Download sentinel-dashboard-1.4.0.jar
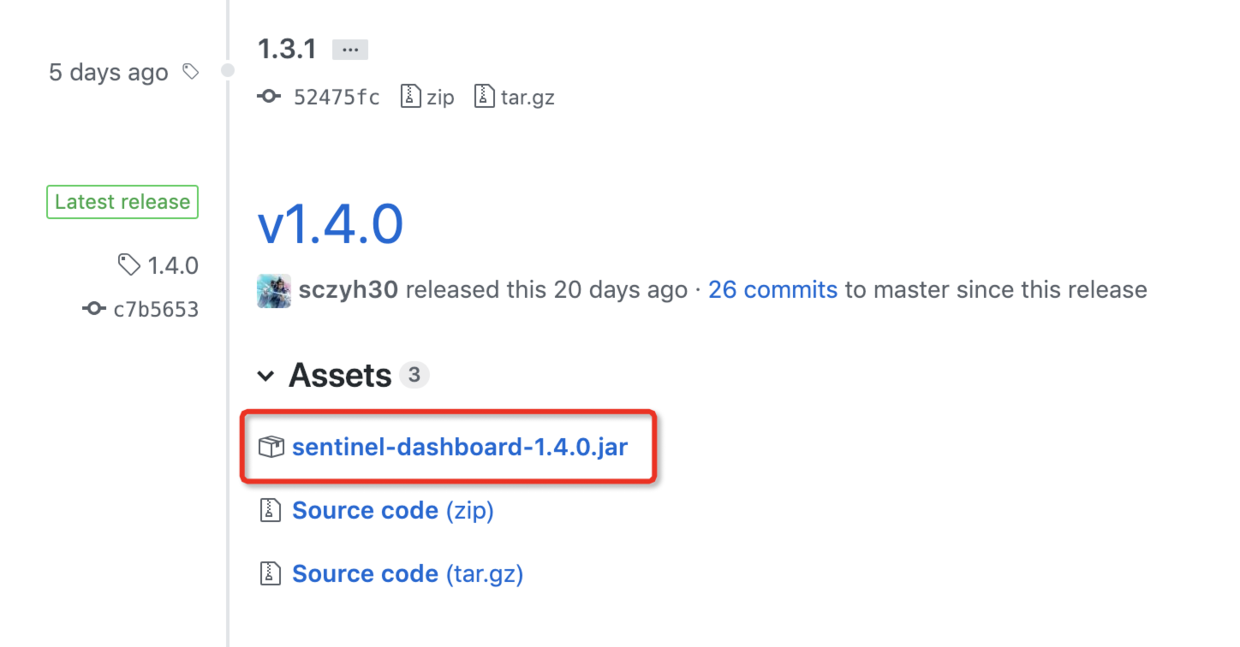The image size is (1240, 647). pos(460,447)
